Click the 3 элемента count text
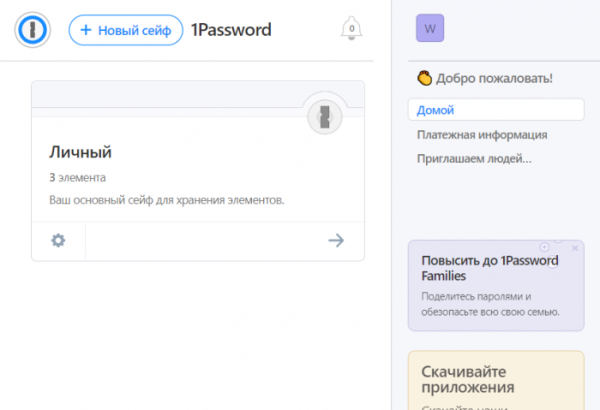 [x=77, y=178]
